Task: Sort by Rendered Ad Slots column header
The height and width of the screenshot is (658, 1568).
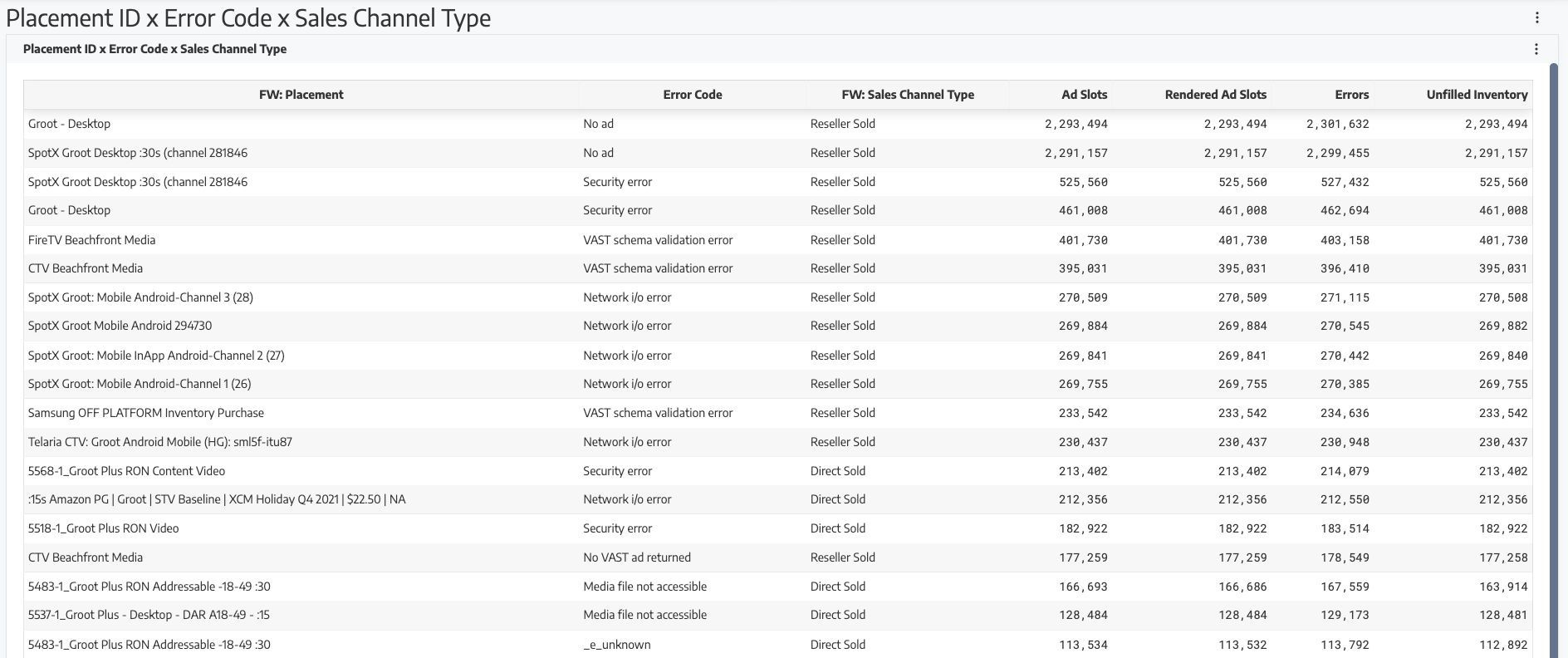Action: click(1216, 95)
